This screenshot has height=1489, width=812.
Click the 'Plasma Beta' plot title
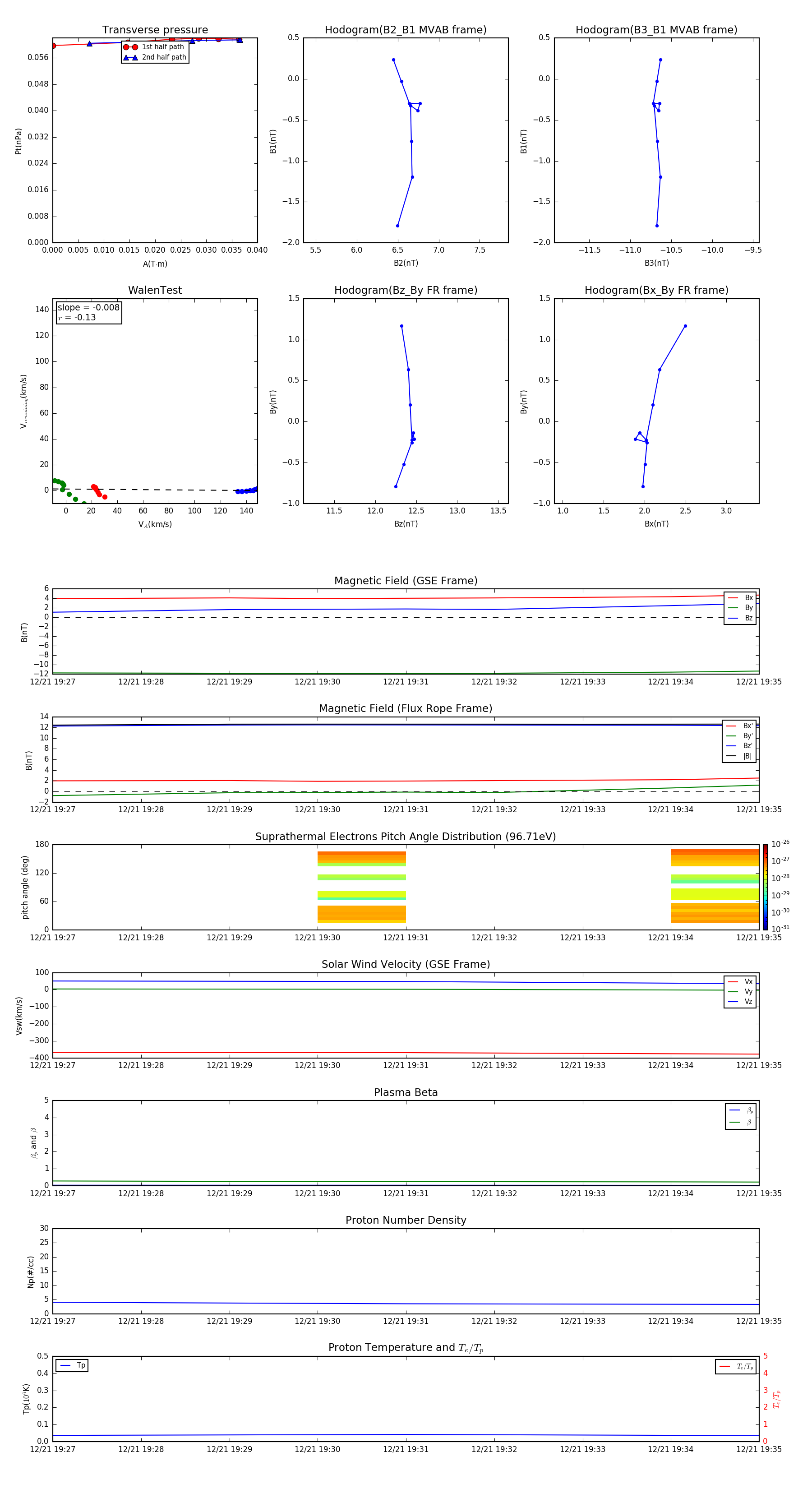(406, 1092)
